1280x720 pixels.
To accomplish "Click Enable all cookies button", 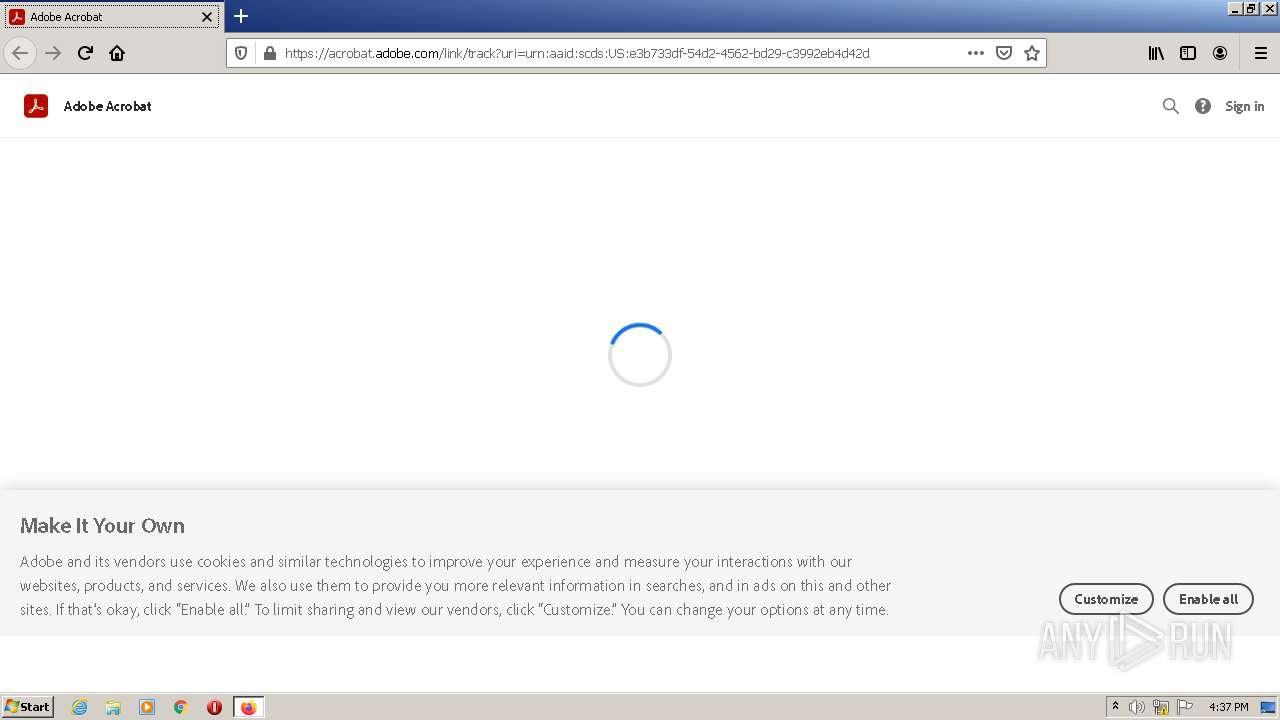I will point(1208,599).
